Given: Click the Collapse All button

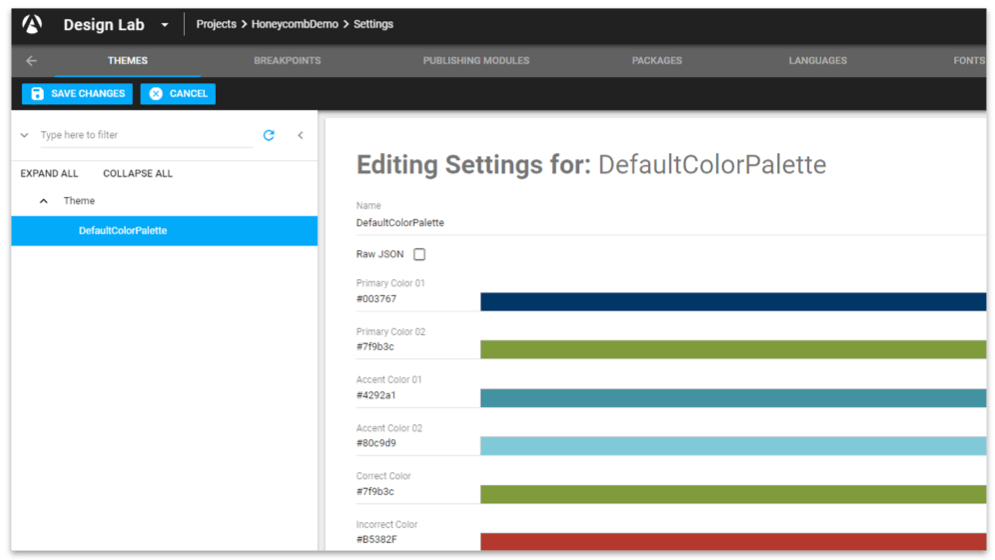Looking at the screenshot, I should click(x=138, y=173).
